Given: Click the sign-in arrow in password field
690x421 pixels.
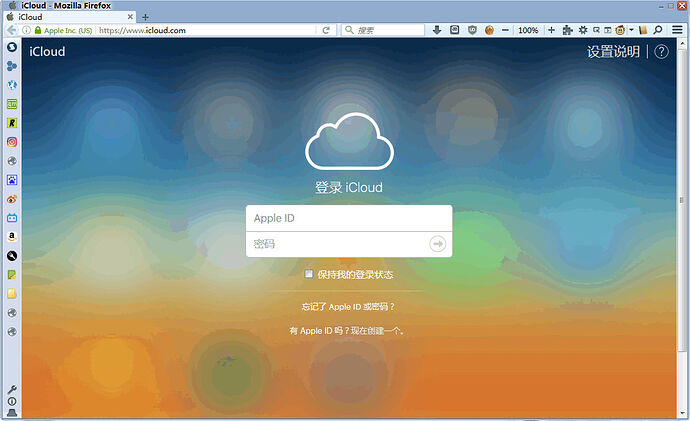Looking at the screenshot, I should click(437, 244).
